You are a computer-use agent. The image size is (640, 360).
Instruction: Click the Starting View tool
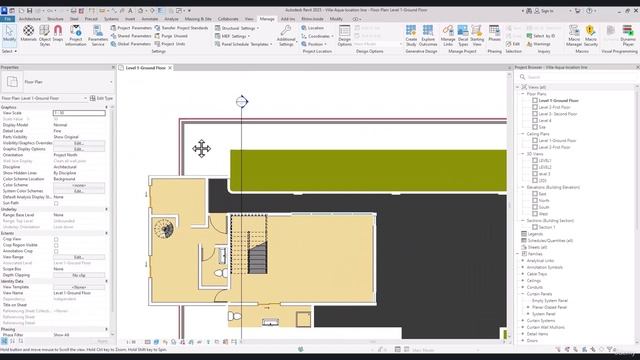pos(477,35)
